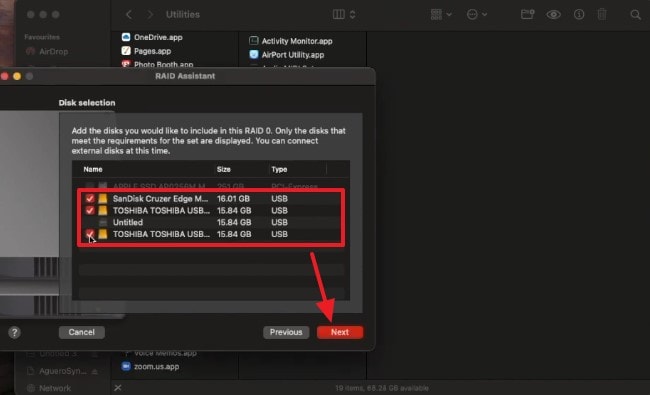Open AirDrop in Finder sidebar
The height and width of the screenshot is (395, 650).
click(x=53, y=51)
